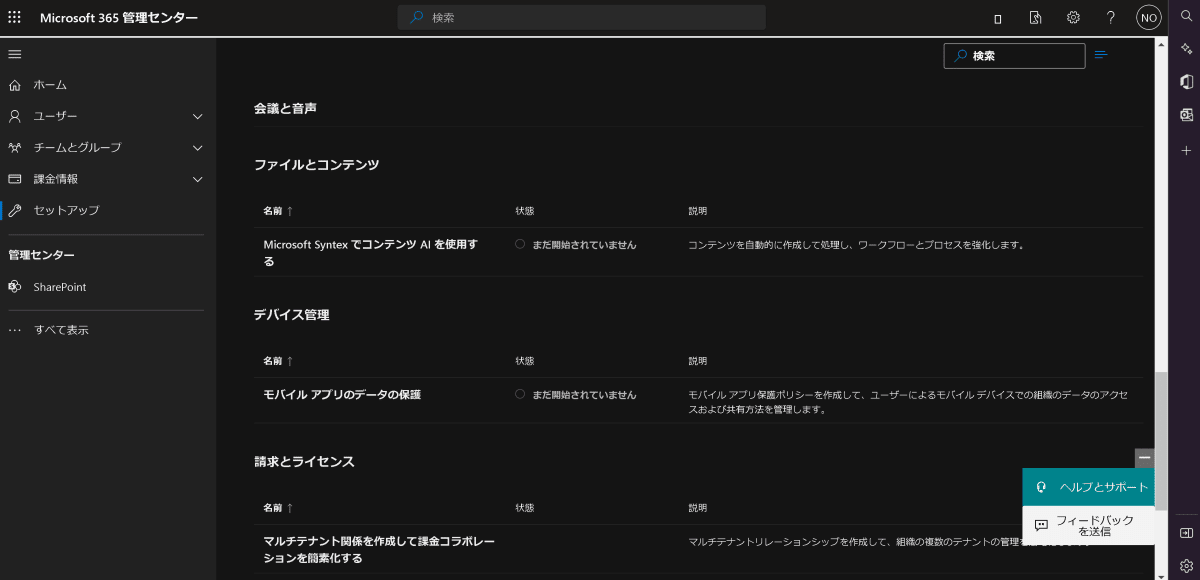Open the NO account avatar

coord(1149,18)
